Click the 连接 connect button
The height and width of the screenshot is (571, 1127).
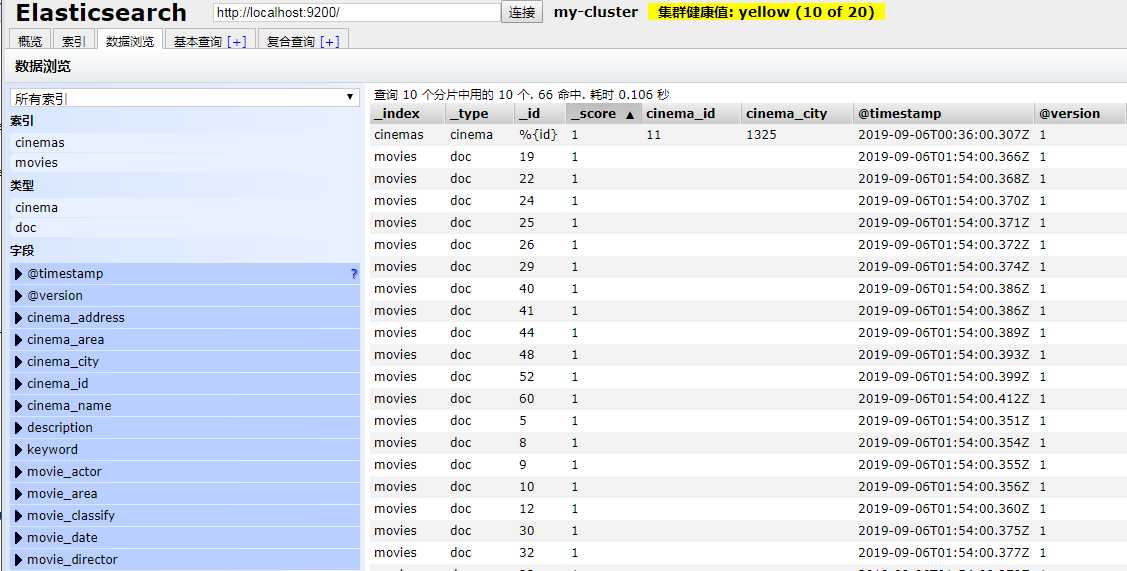[x=522, y=12]
